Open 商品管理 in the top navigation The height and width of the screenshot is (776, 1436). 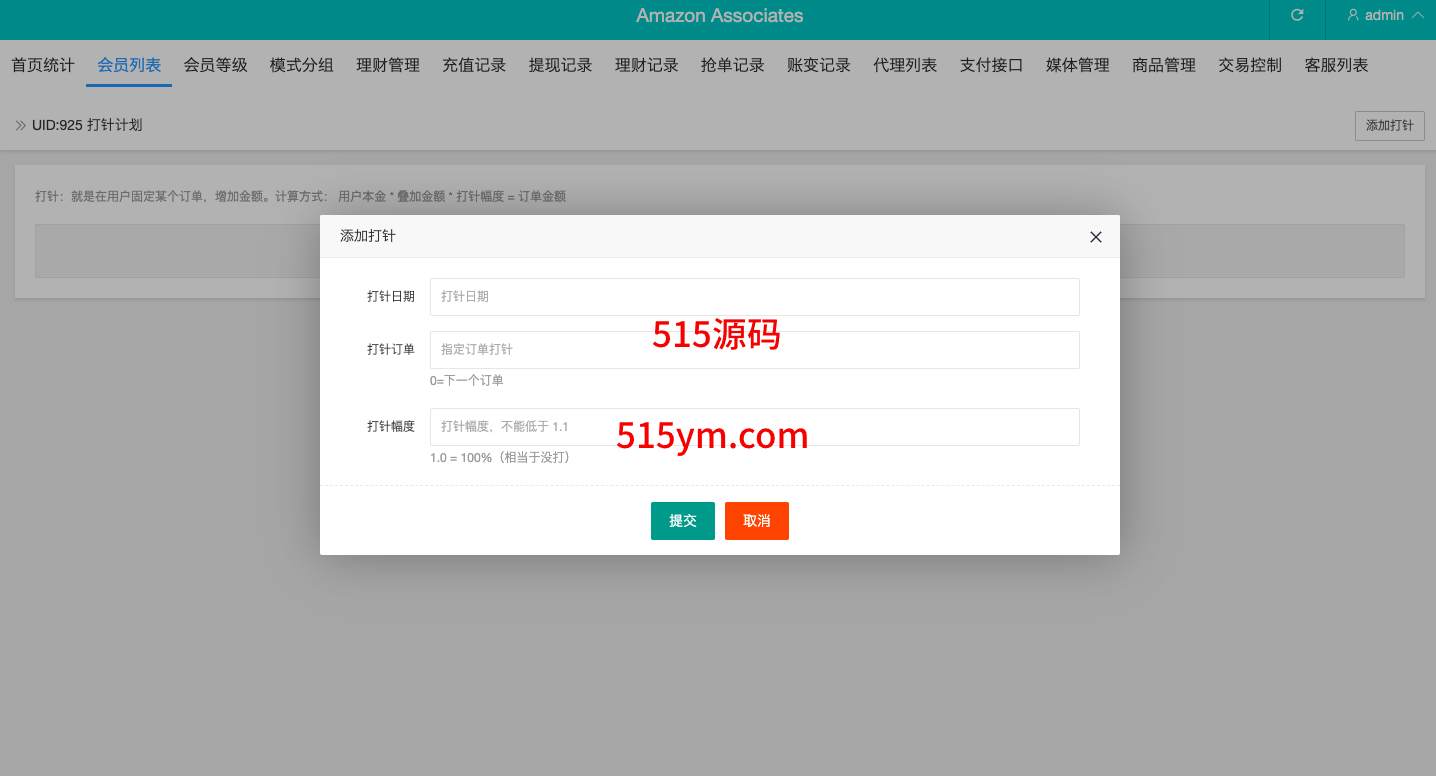(1164, 65)
